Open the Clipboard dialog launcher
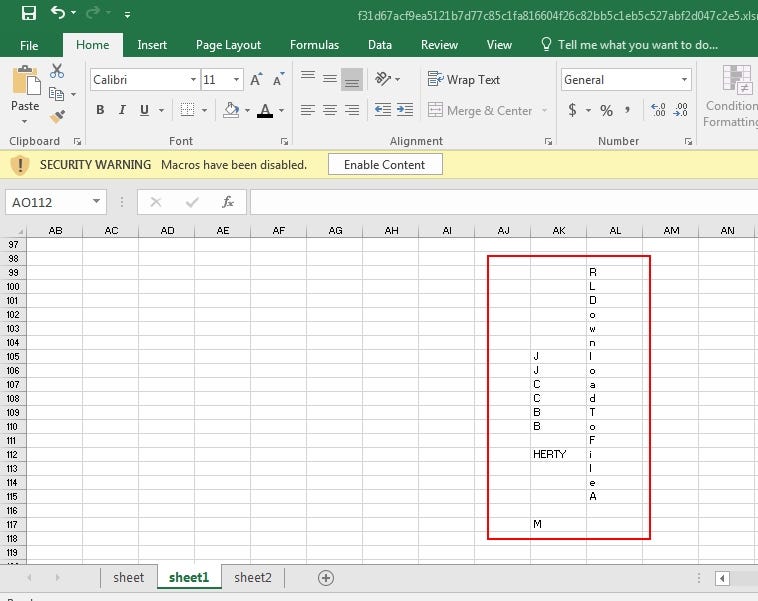This screenshot has height=601, width=758. (77, 142)
